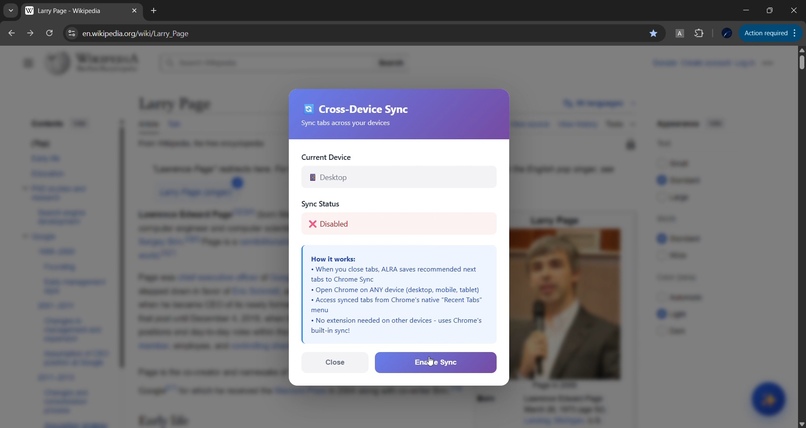The image size is (806, 428).
Task: Click the Disabled sync status box
Action: pyautogui.click(x=399, y=224)
